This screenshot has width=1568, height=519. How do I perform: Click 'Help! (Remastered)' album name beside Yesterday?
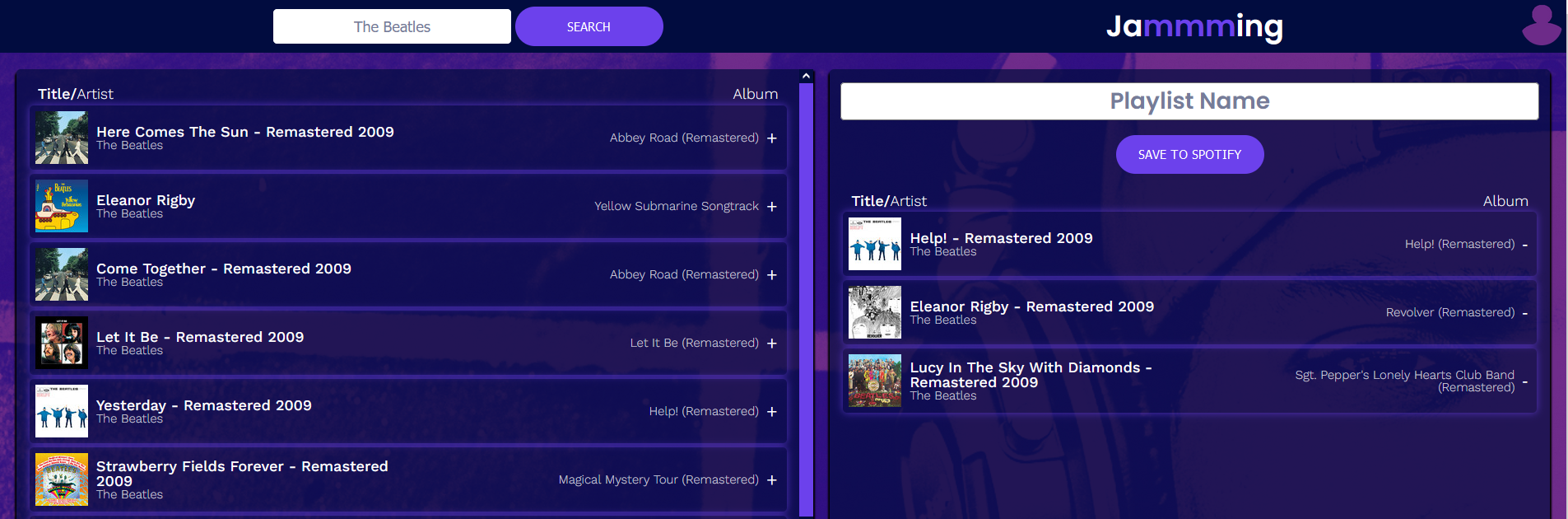(704, 411)
